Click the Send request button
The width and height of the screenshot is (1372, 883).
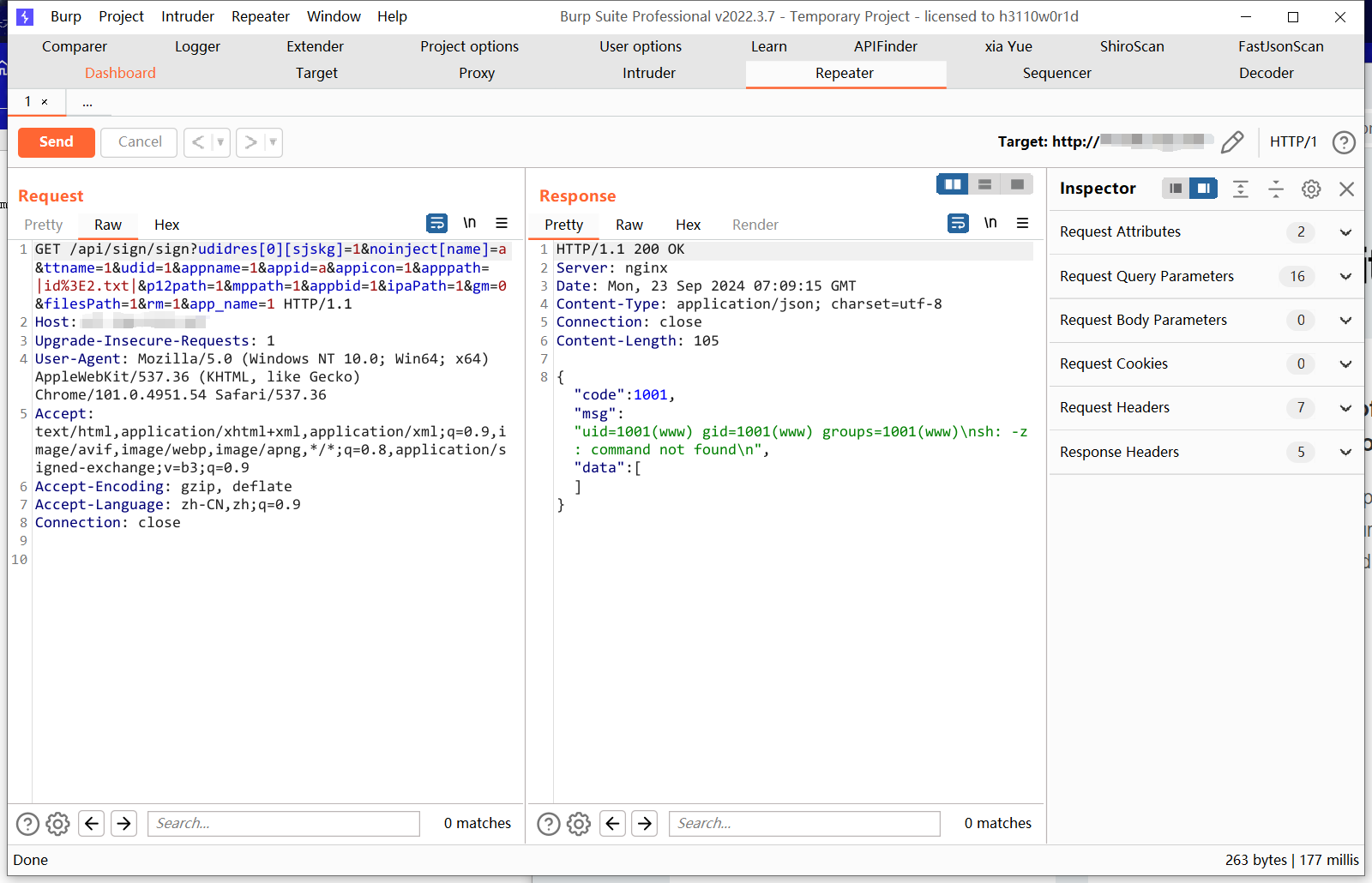[x=57, y=142]
